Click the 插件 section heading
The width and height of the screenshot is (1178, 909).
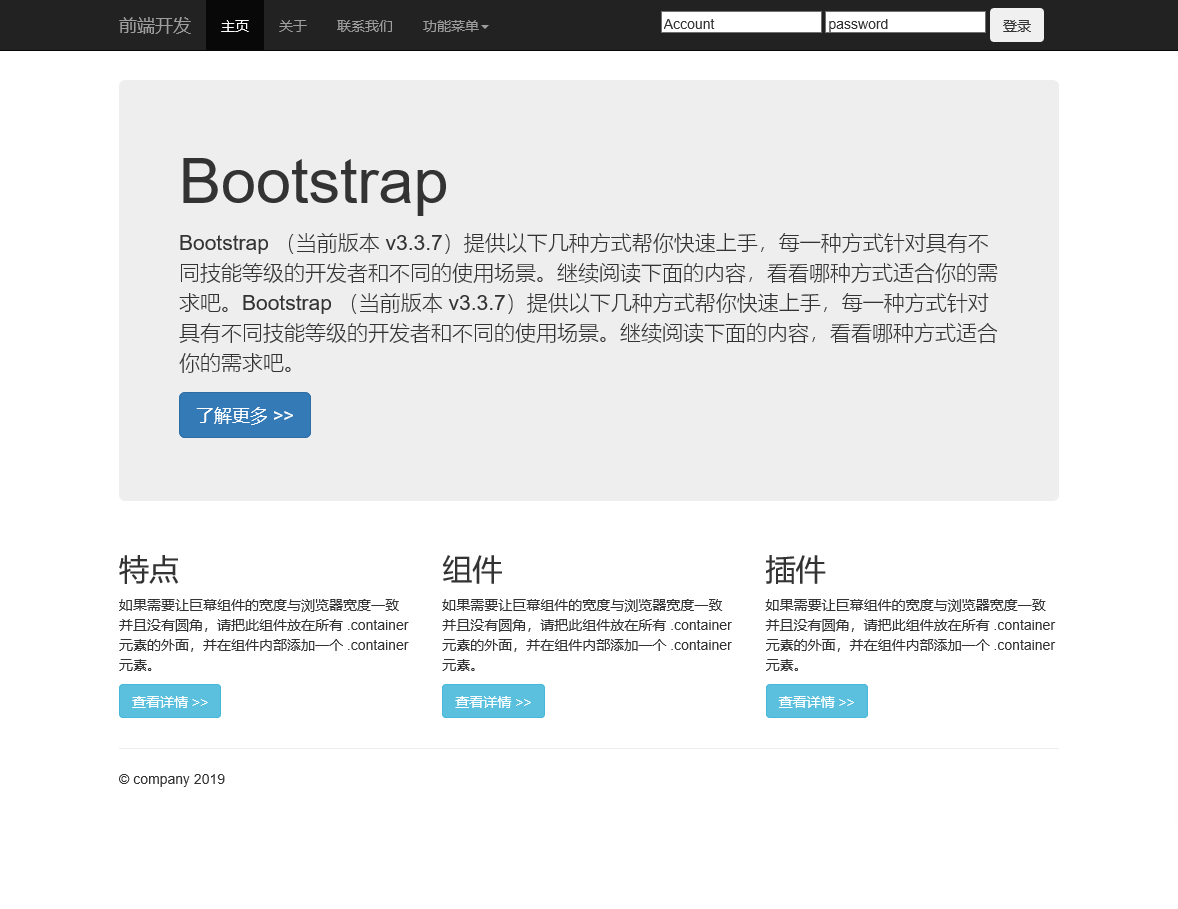796,569
